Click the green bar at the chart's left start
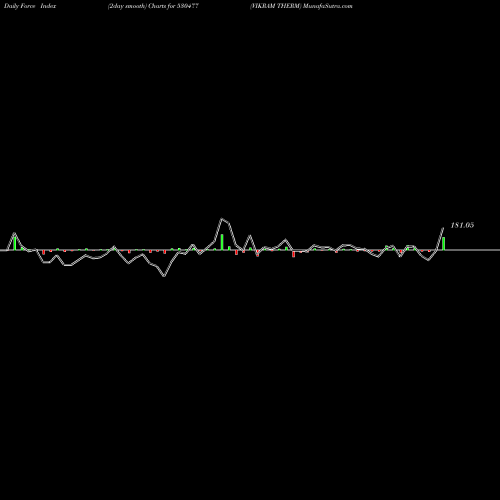The height and width of the screenshot is (500, 500). click(15, 243)
